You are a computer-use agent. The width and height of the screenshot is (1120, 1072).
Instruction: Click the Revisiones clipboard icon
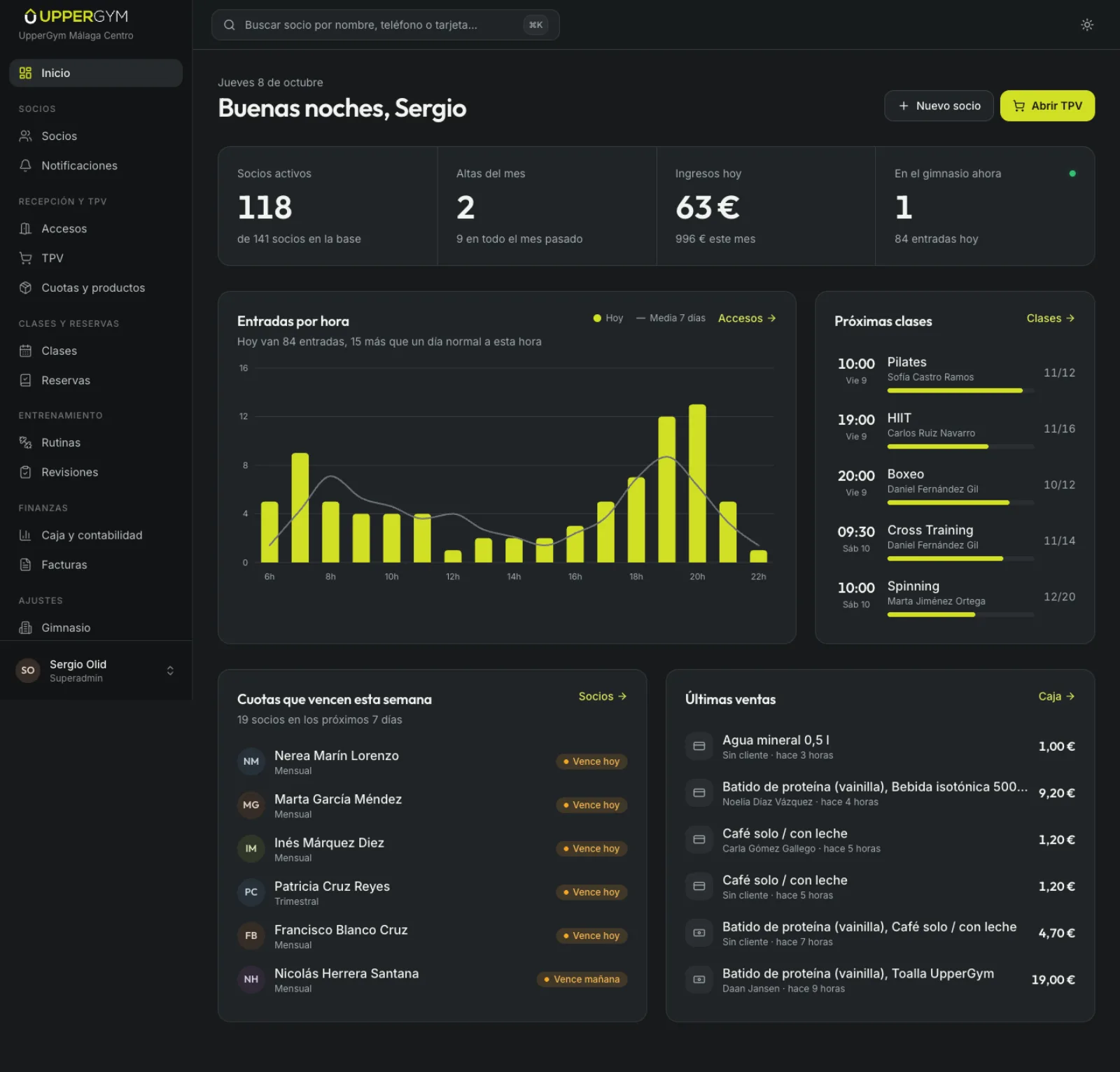[x=26, y=472]
